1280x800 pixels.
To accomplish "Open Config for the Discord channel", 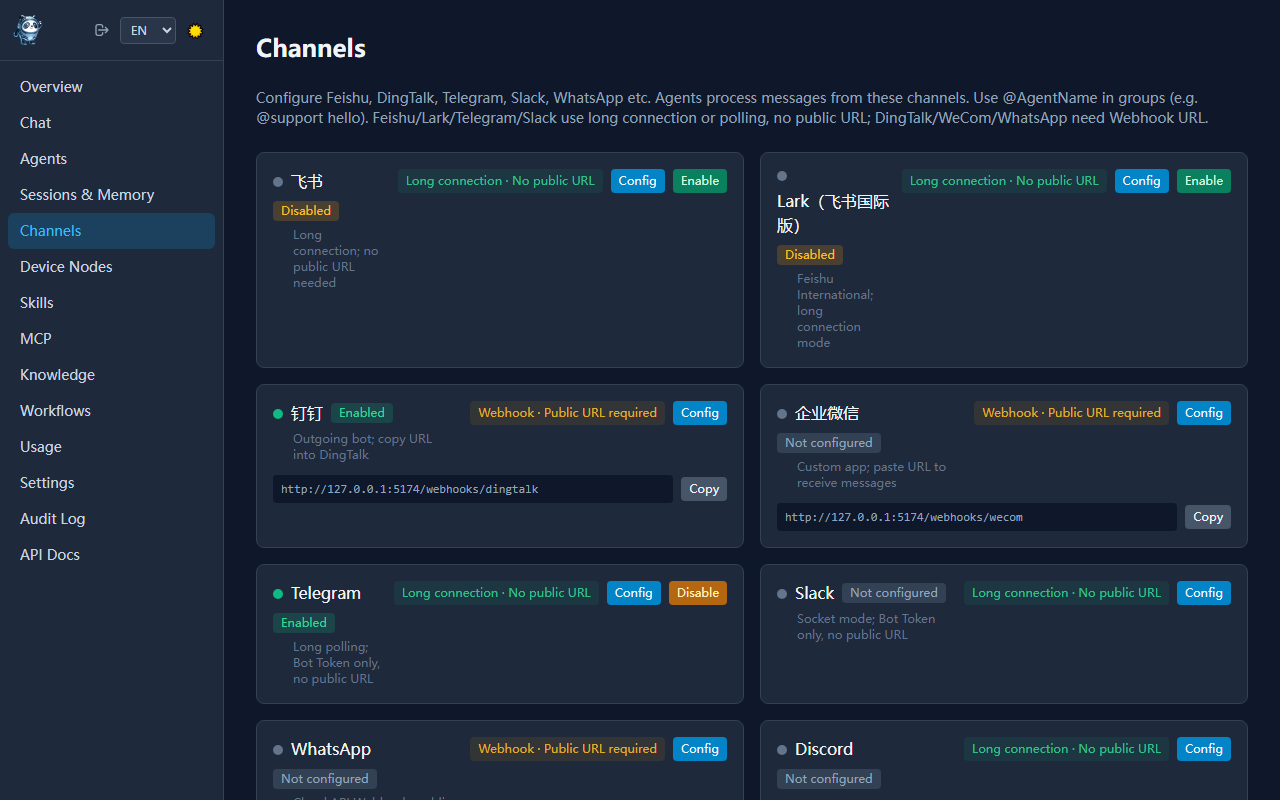I will point(1204,749).
